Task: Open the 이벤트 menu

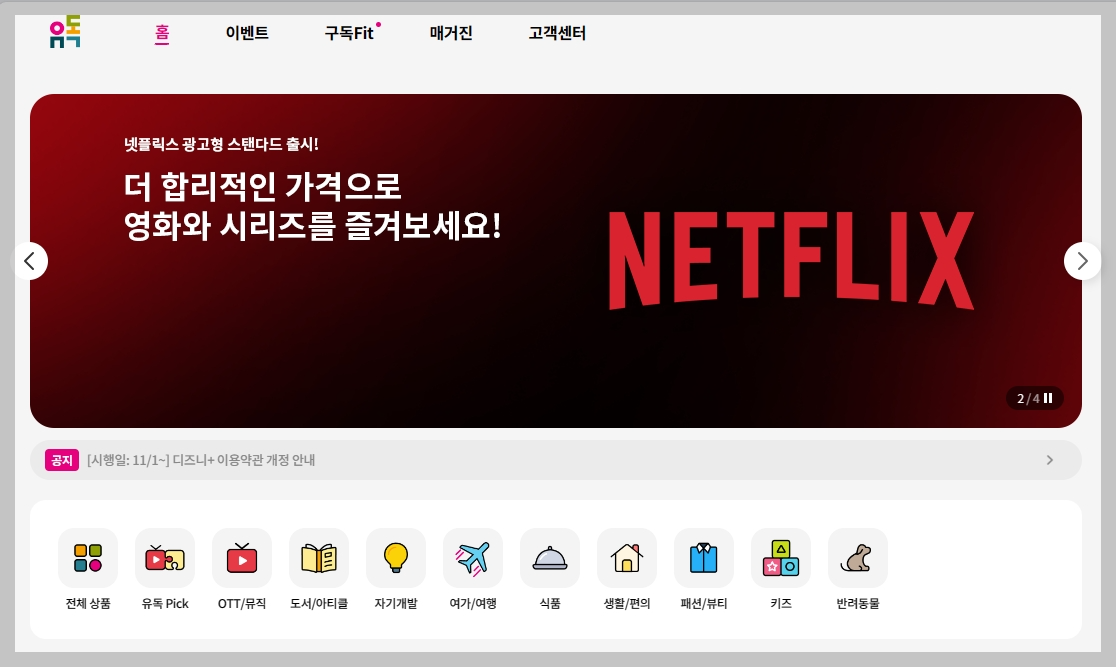Action: click(247, 33)
